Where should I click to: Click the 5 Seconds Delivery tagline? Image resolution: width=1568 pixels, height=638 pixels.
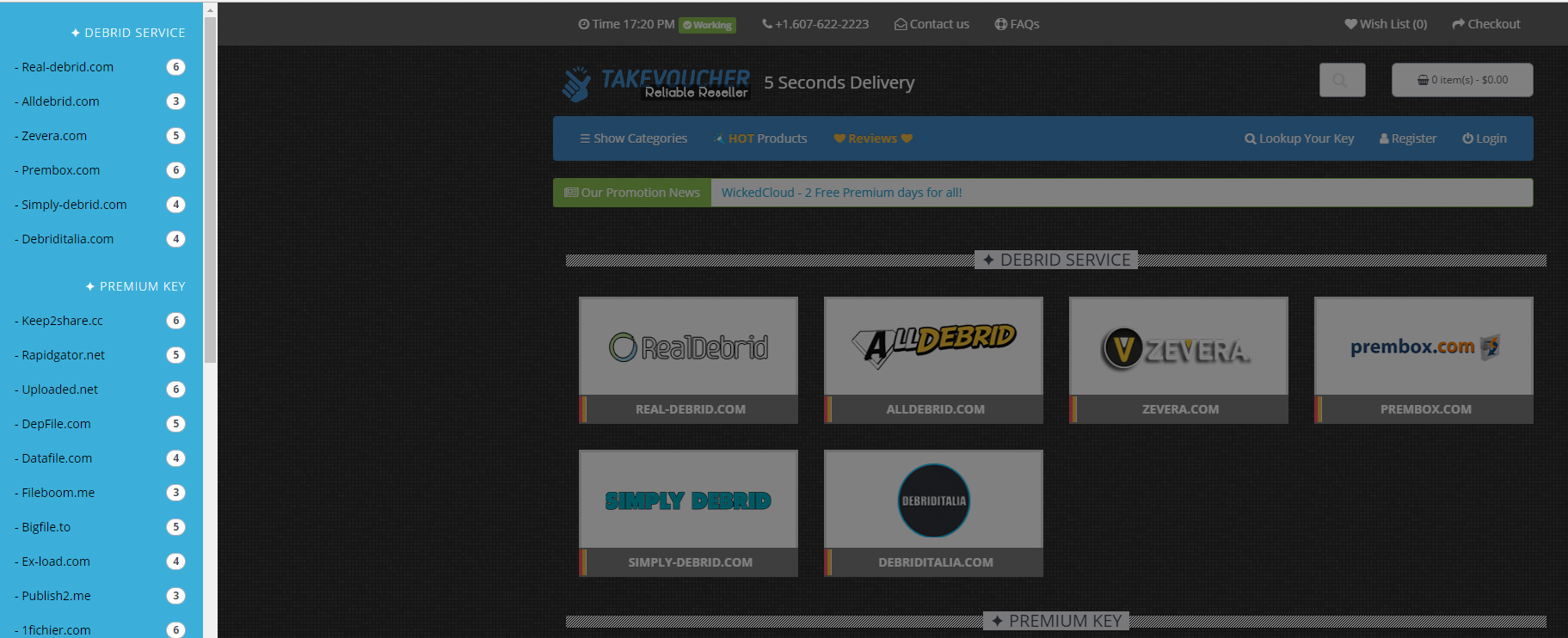pos(839,83)
